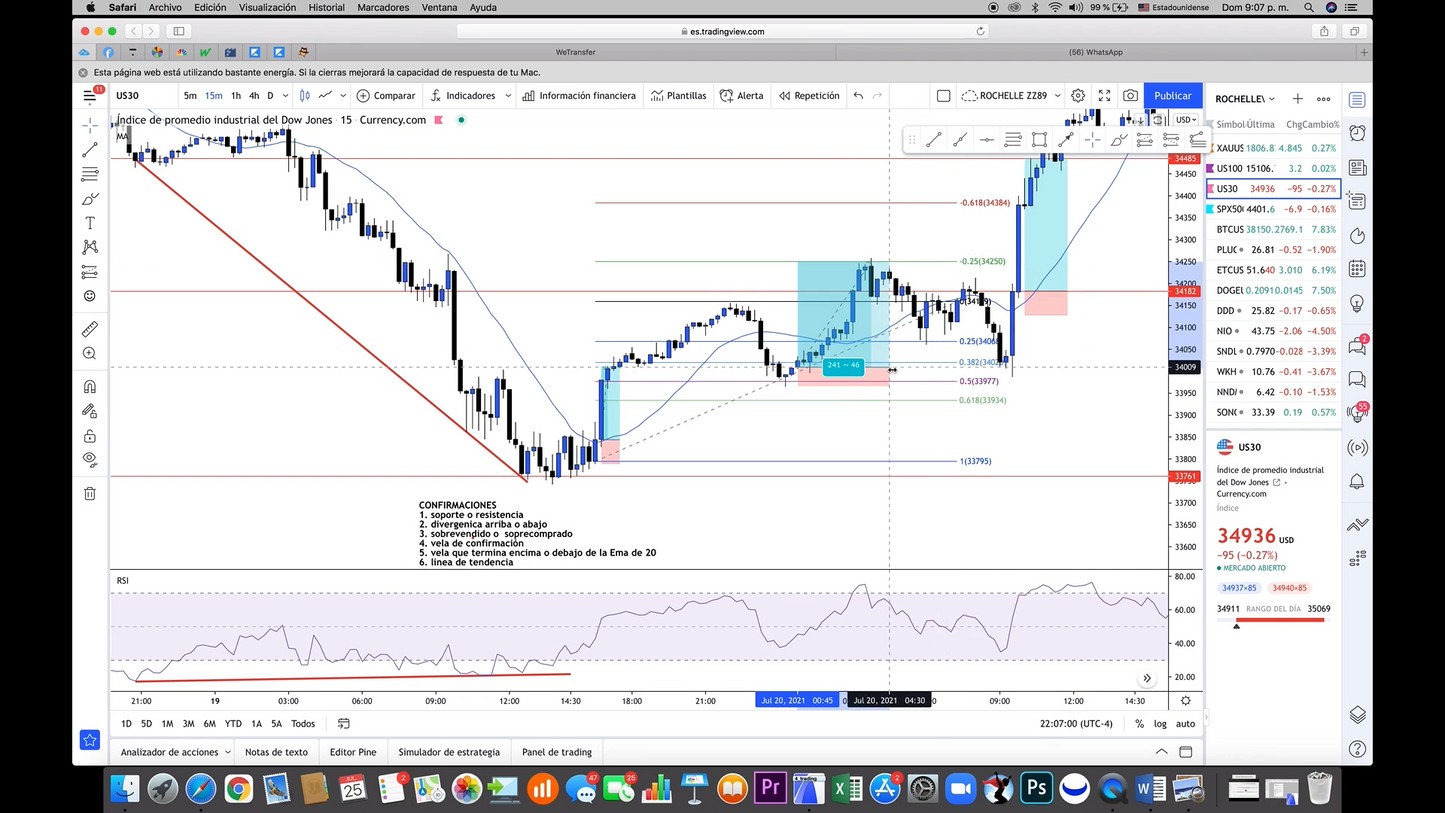Open chart settings gear in top toolbar
The width and height of the screenshot is (1445, 813).
pos(1078,96)
